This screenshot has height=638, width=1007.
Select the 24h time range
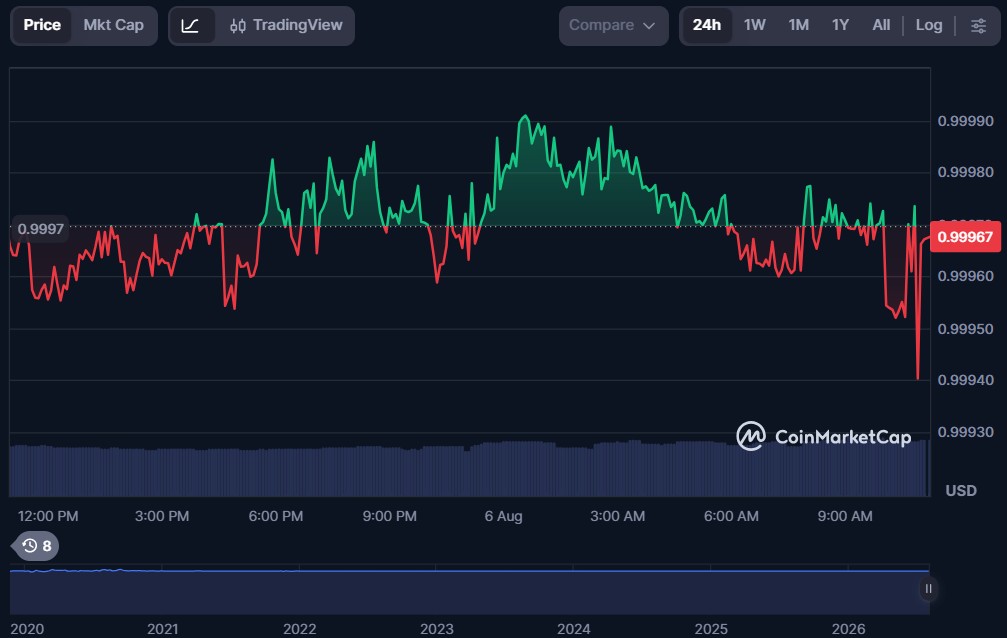[706, 26]
